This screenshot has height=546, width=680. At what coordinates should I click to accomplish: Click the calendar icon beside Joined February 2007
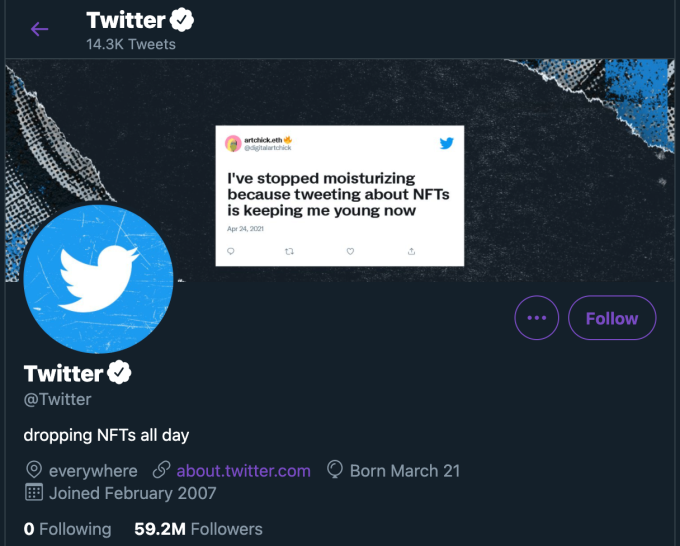(x=33, y=493)
